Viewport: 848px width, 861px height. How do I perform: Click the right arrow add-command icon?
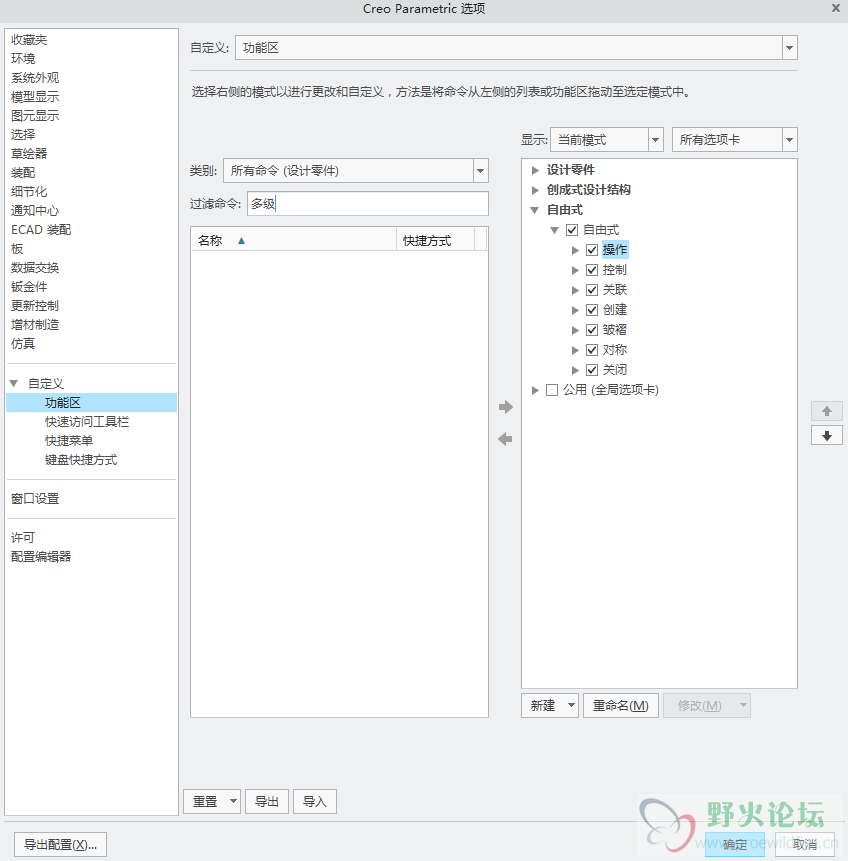click(x=505, y=407)
